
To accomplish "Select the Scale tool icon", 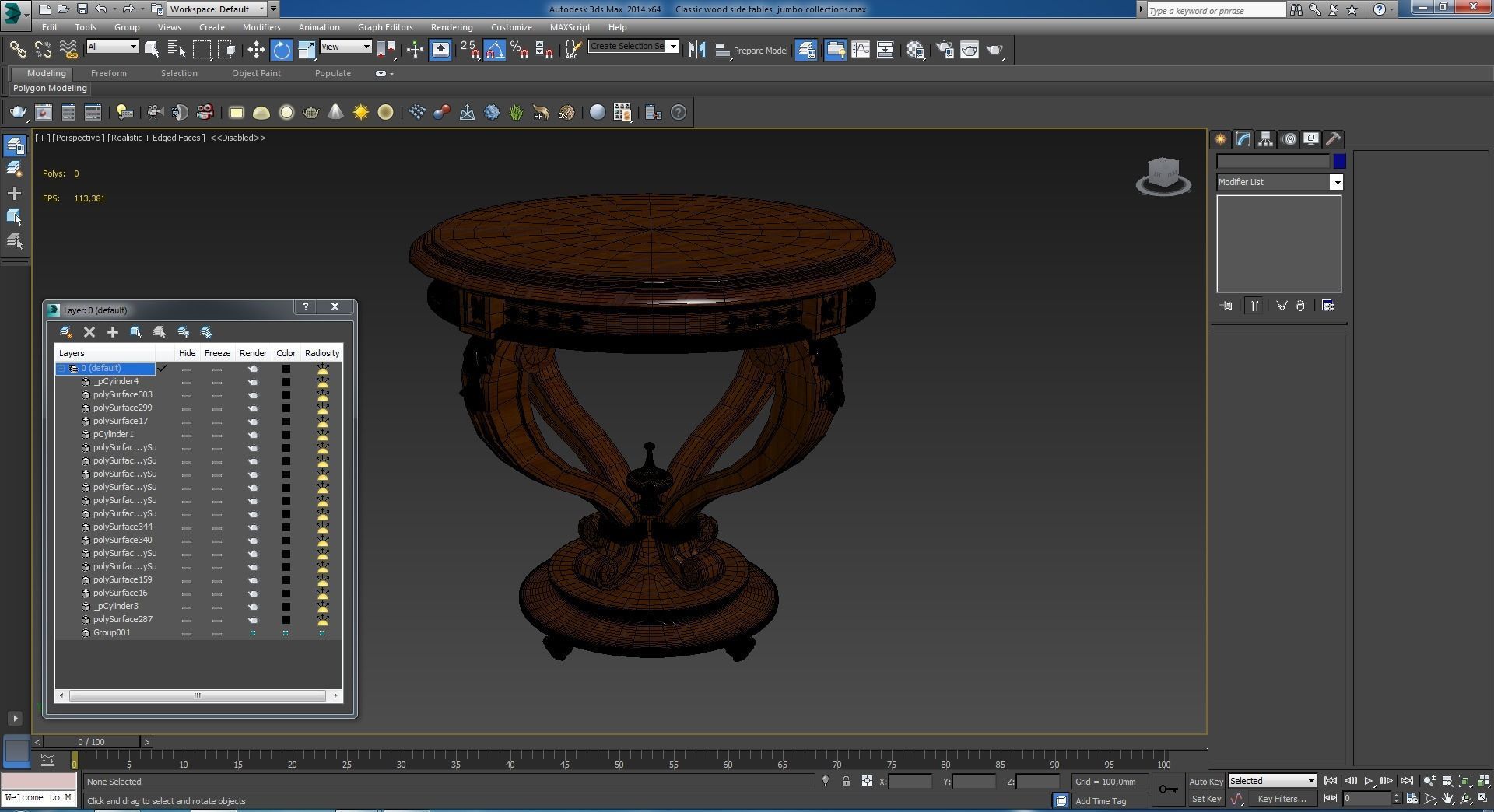I will [x=307, y=50].
